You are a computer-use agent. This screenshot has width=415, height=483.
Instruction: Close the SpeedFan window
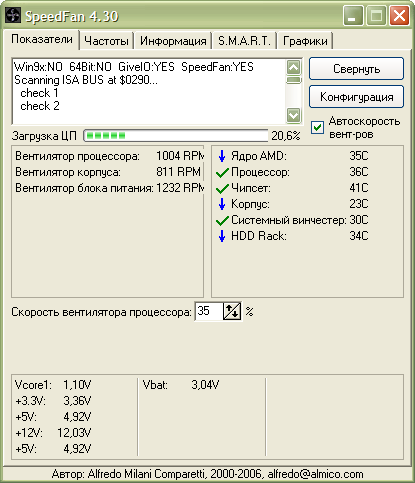coord(399,16)
